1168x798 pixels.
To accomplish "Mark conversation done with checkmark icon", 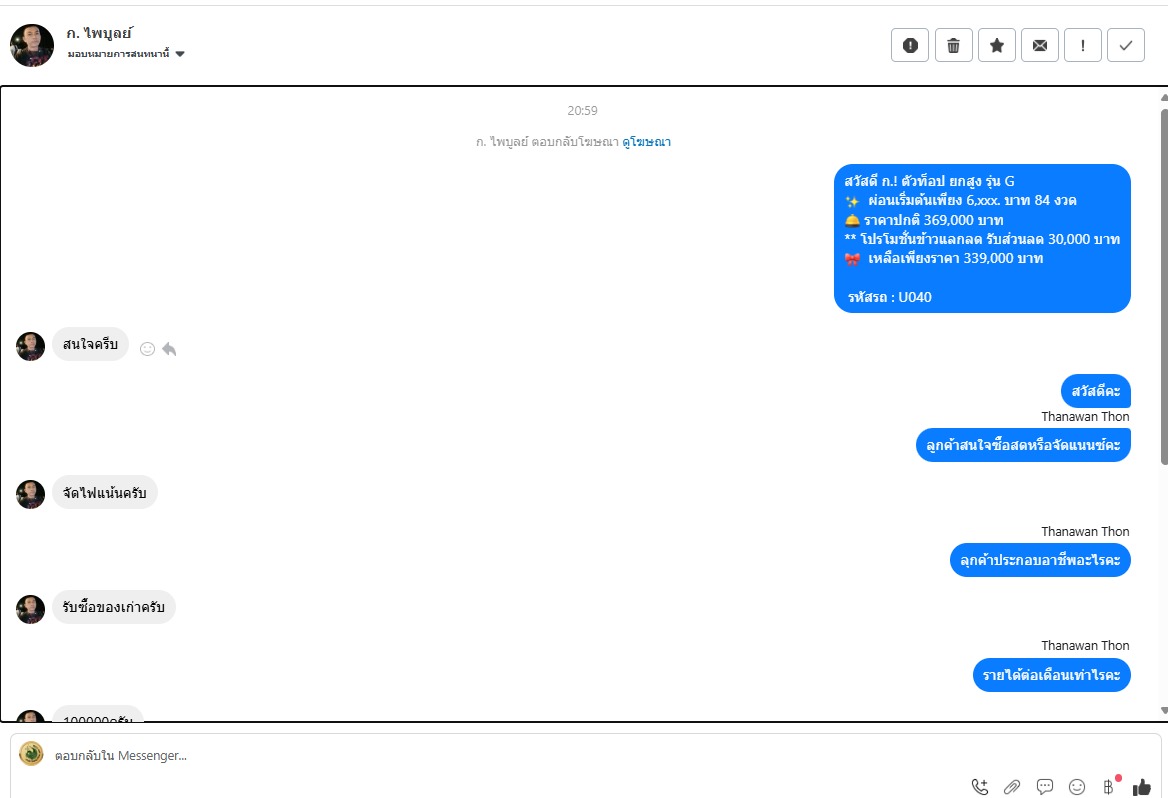I will (1126, 45).
